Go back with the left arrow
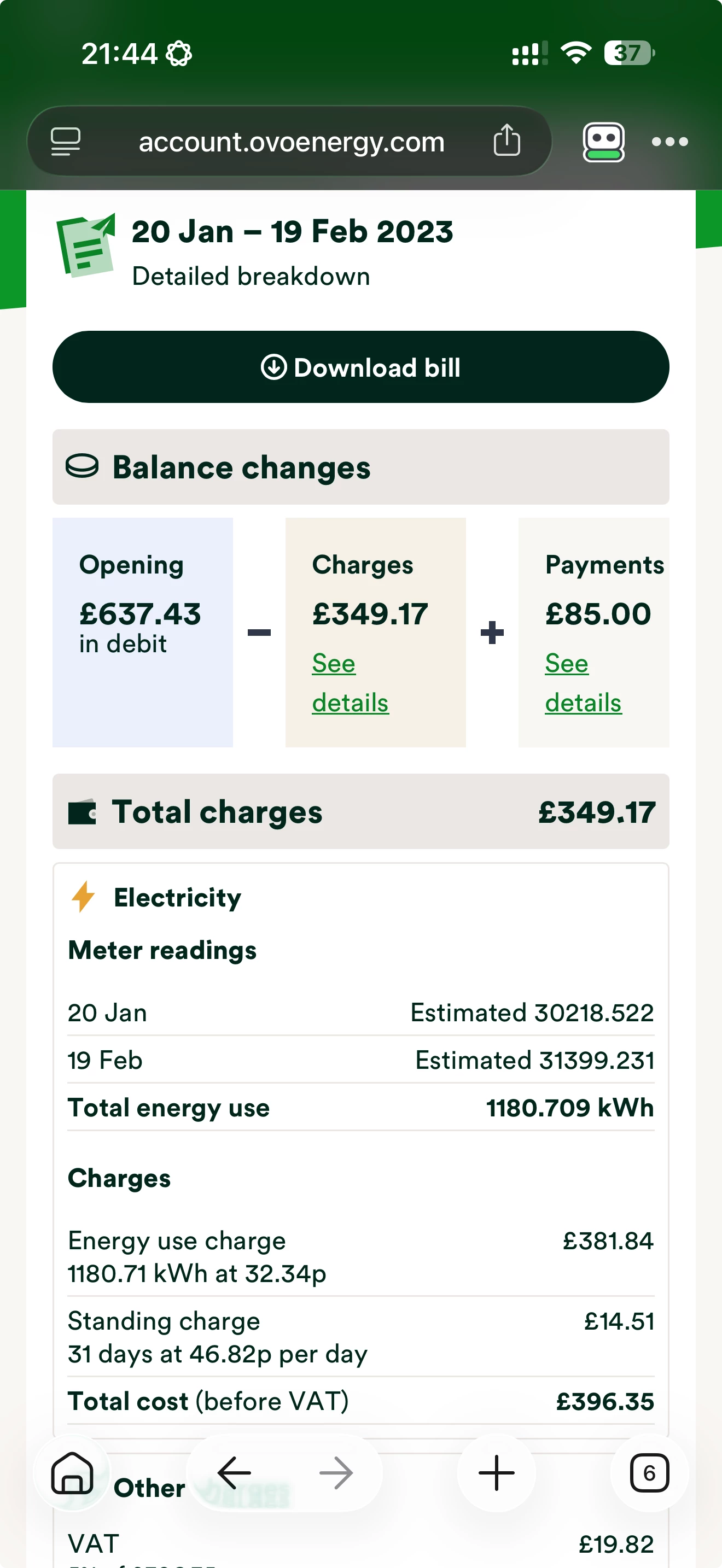Image resolution: width=722 pixels, height=1568 pixels. coord(234,1472)
